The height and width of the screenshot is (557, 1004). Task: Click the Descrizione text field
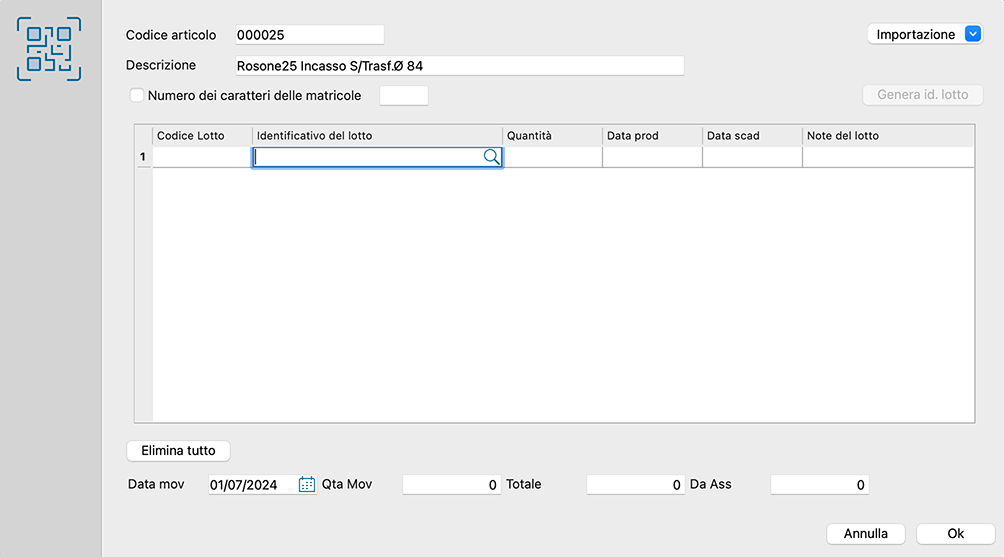[x=459, y=66]
